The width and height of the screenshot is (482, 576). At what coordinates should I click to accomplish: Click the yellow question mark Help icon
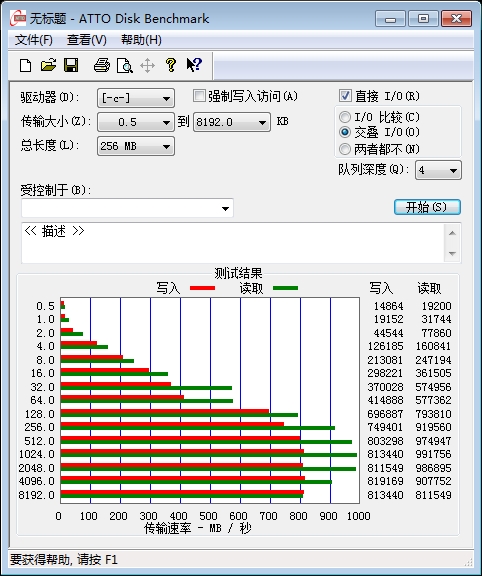[170, 65]
